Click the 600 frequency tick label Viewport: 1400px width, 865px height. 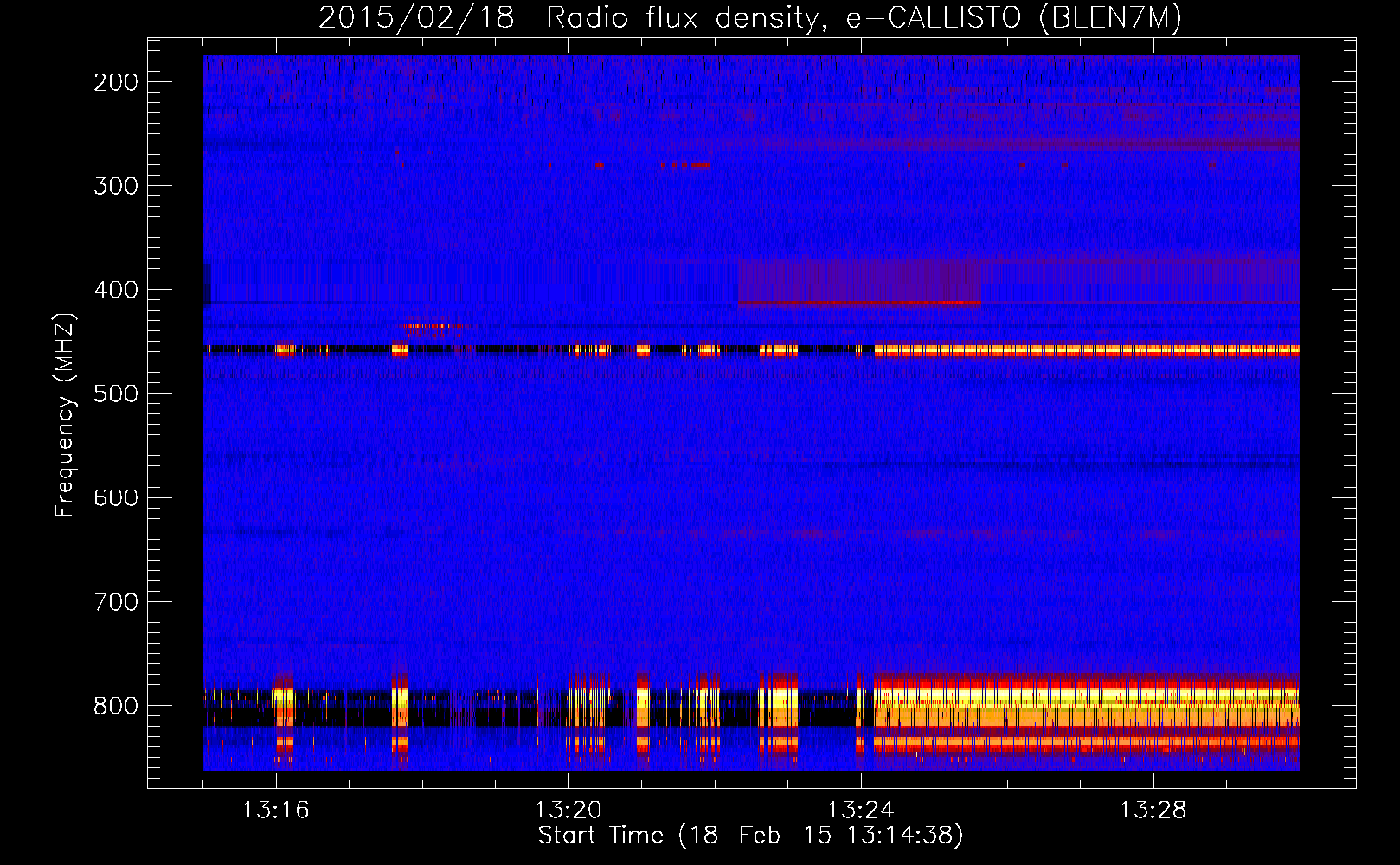pos(116,497)
